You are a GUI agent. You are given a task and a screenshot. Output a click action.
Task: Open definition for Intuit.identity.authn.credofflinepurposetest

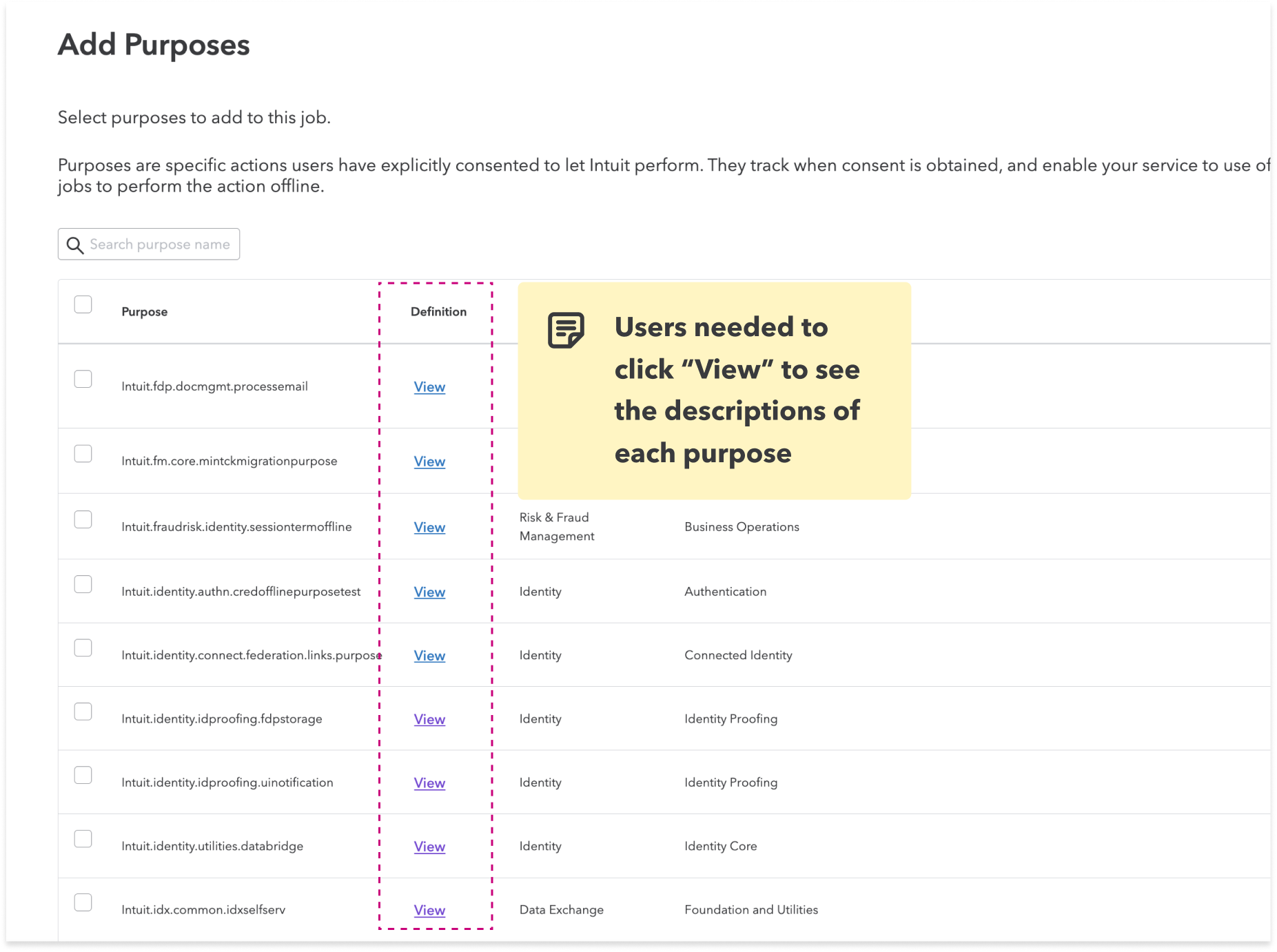[x=429, y=592]
